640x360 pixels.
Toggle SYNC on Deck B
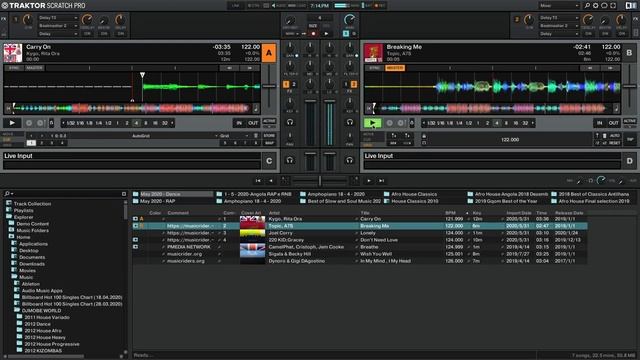click(374, 68)
